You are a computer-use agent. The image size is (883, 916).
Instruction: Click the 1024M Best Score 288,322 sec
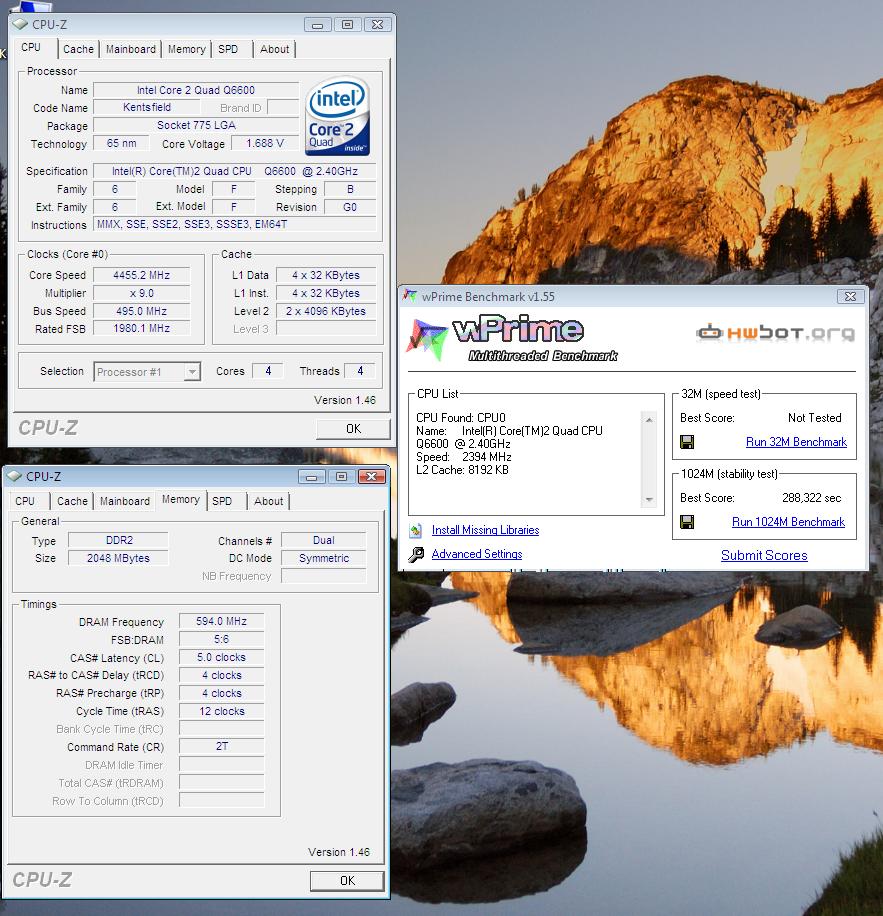click(811, 498)
